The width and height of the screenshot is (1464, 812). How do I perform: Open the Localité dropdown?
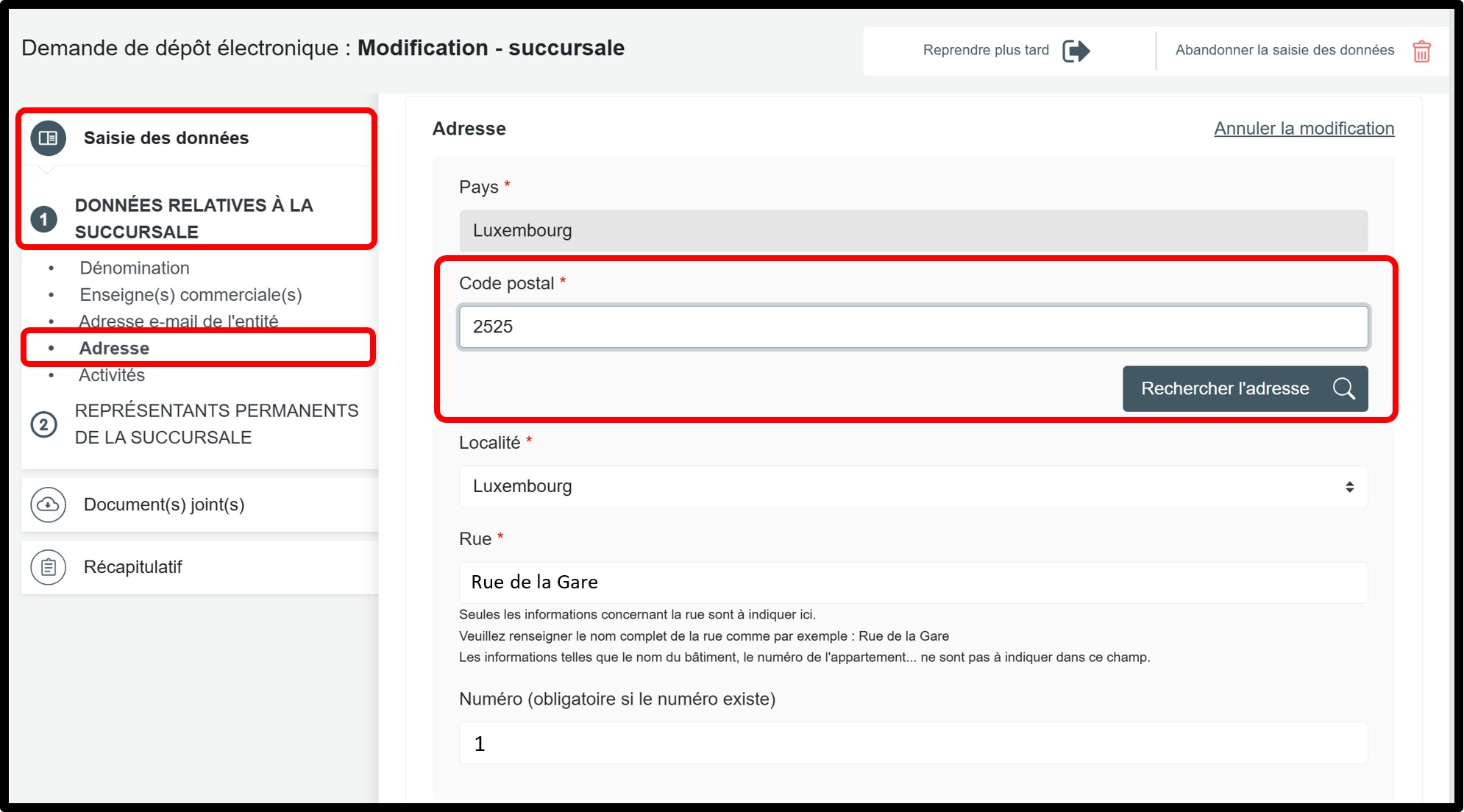[x=912, y=486]
